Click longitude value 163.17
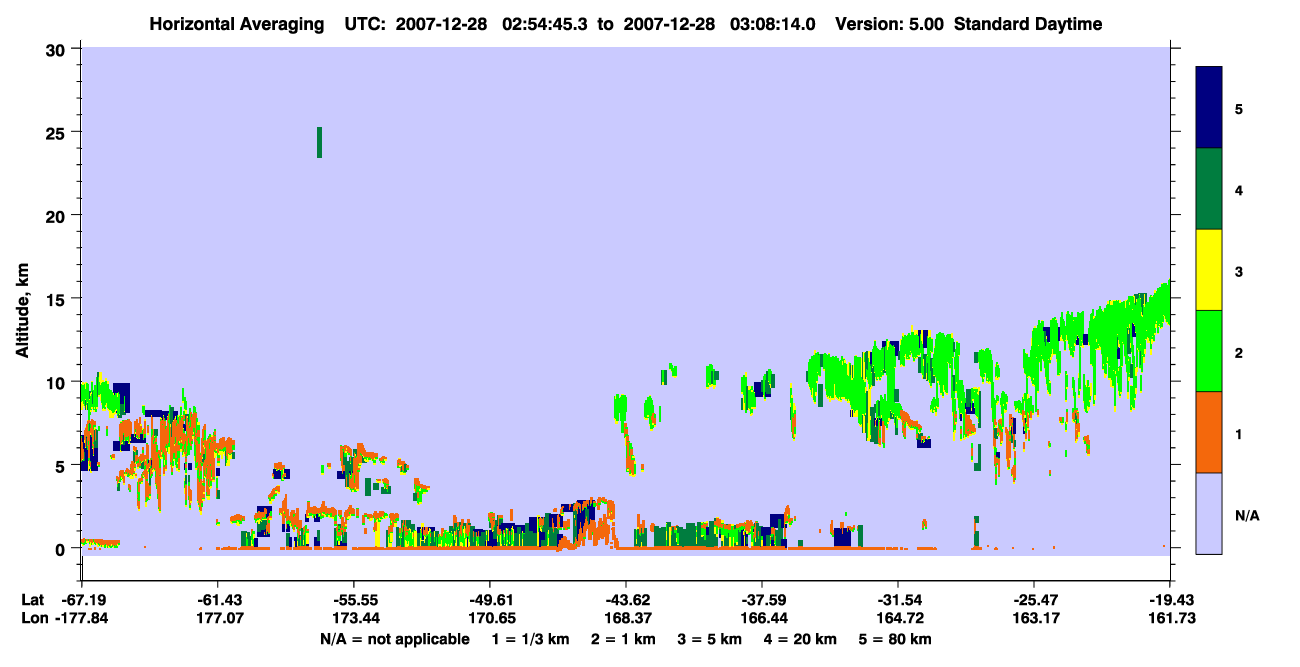The image size is (1300, 667). tap(1034, 618)
